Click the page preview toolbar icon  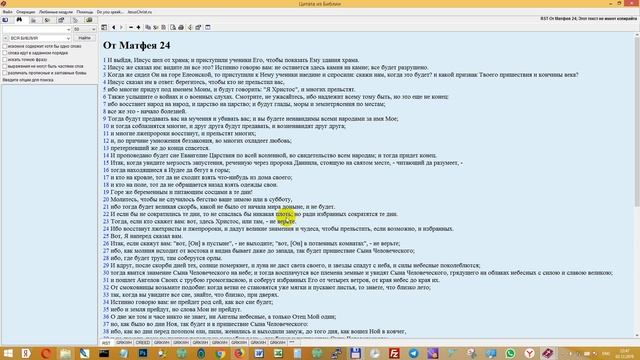coord(173,27)
